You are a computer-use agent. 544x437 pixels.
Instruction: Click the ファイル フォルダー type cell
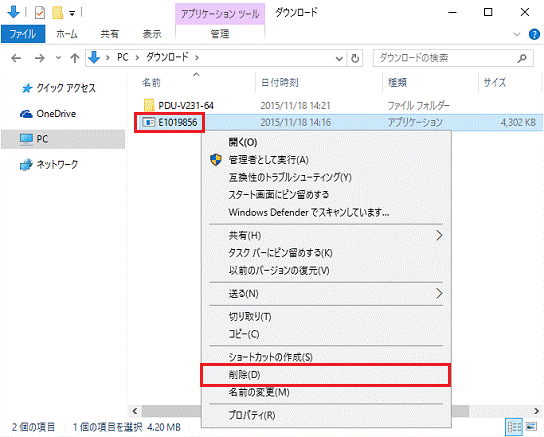[x=418, y=105]
